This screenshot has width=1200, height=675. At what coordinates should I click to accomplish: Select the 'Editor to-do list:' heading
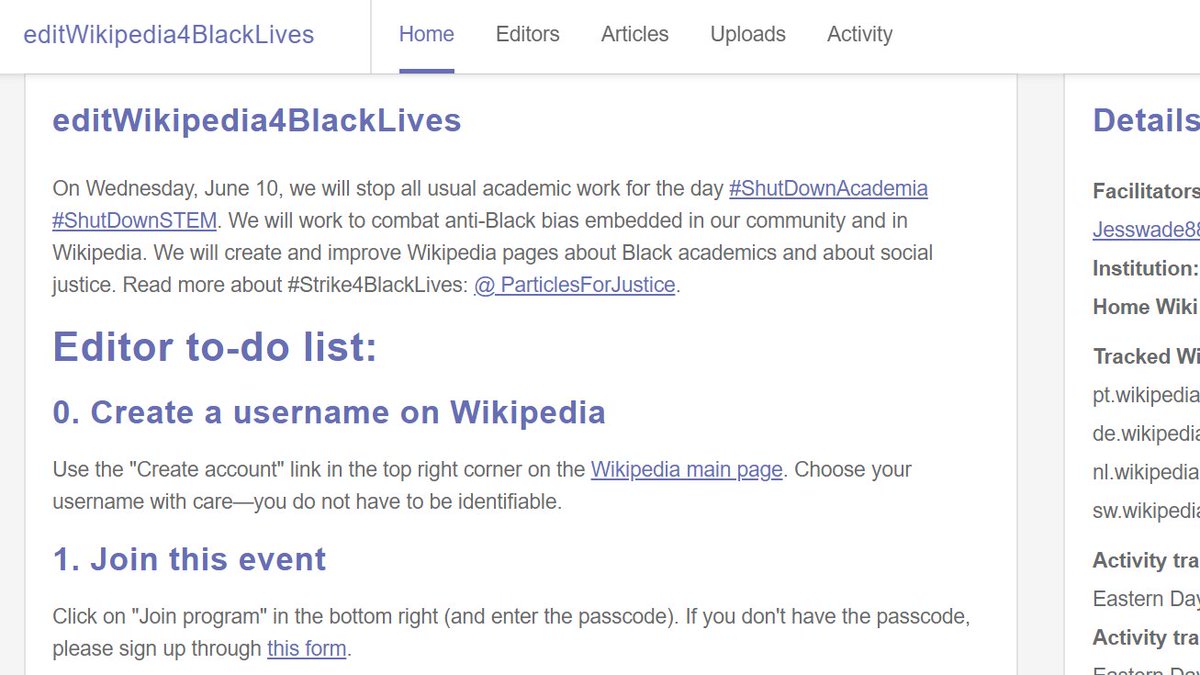(215, 347)
